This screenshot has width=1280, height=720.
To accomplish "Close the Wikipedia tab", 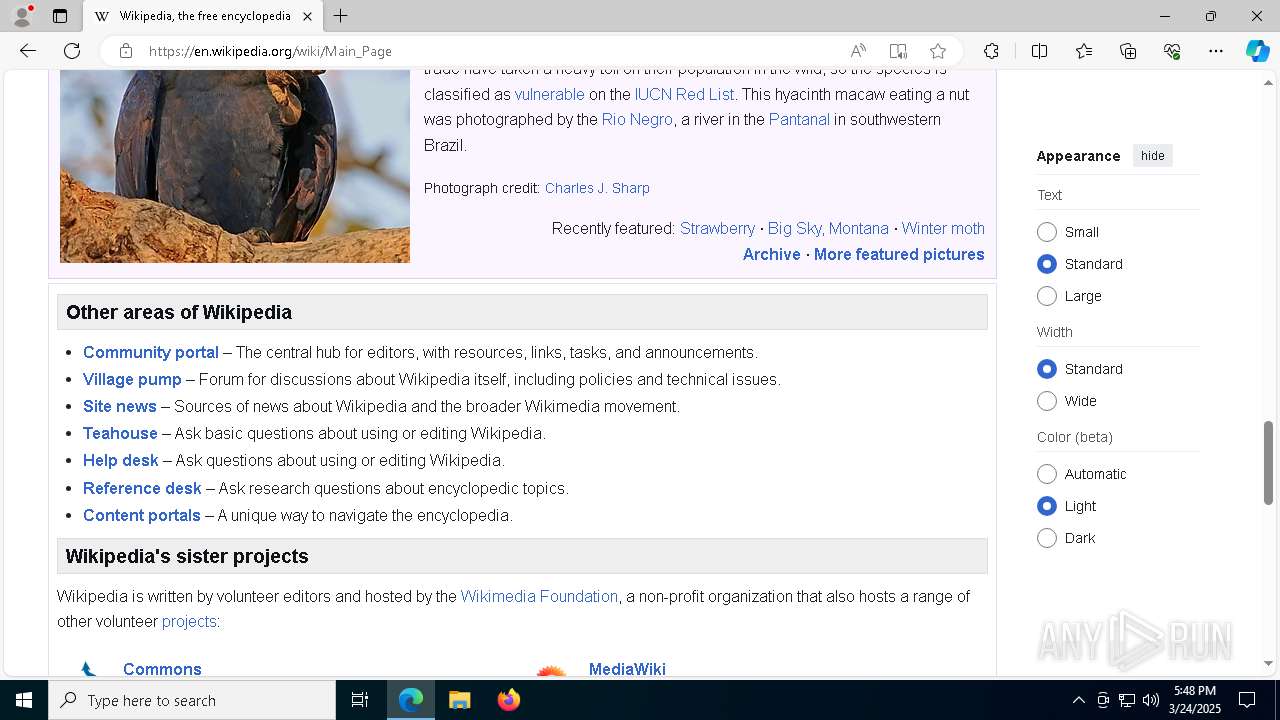I will pos(308,16).
